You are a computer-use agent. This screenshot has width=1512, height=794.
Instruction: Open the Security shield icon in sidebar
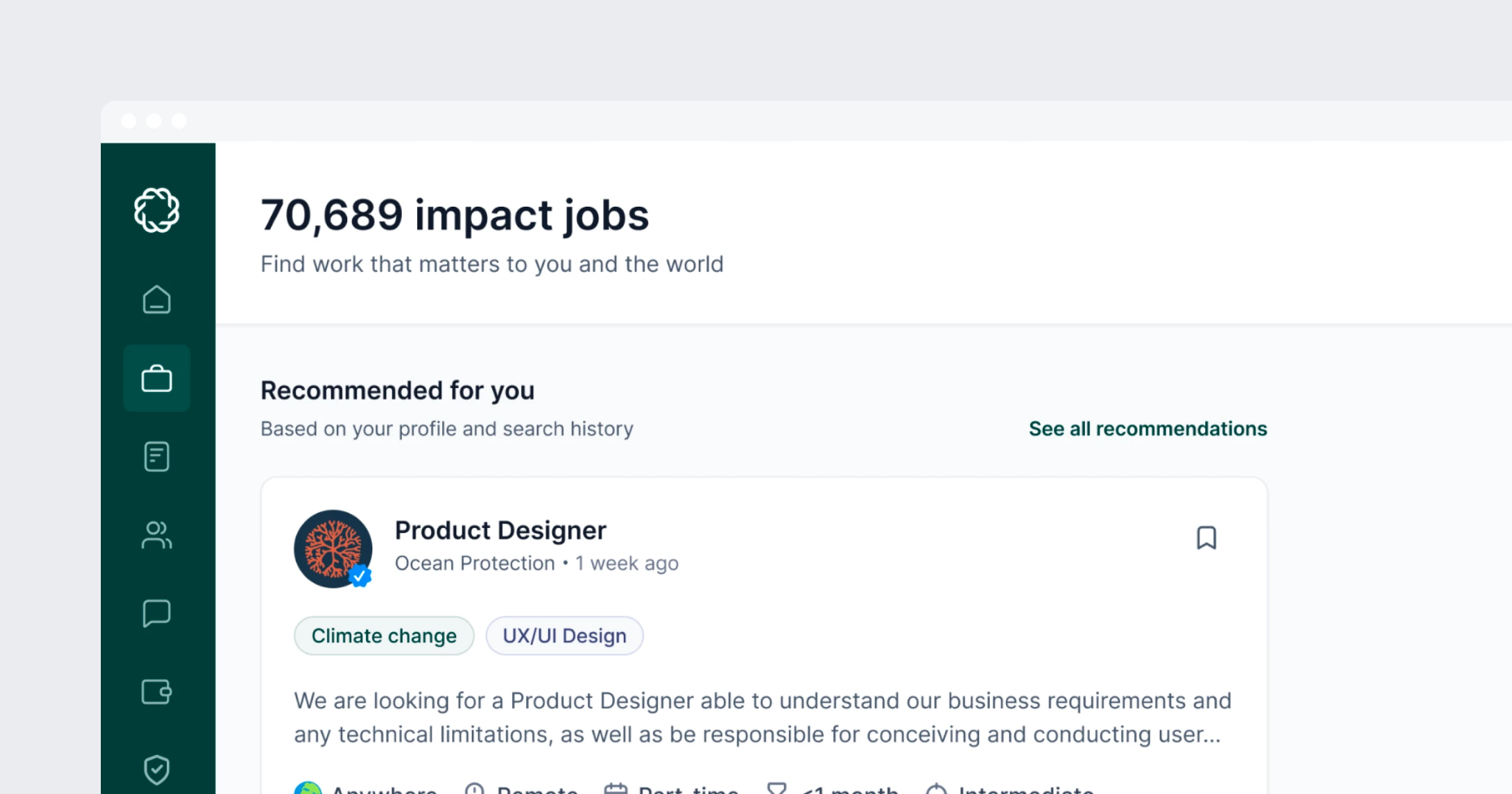[157, 769]
